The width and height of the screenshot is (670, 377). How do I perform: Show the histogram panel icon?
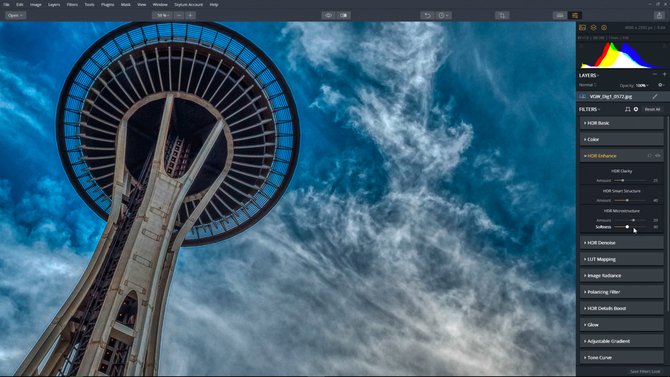pos(582,27)
